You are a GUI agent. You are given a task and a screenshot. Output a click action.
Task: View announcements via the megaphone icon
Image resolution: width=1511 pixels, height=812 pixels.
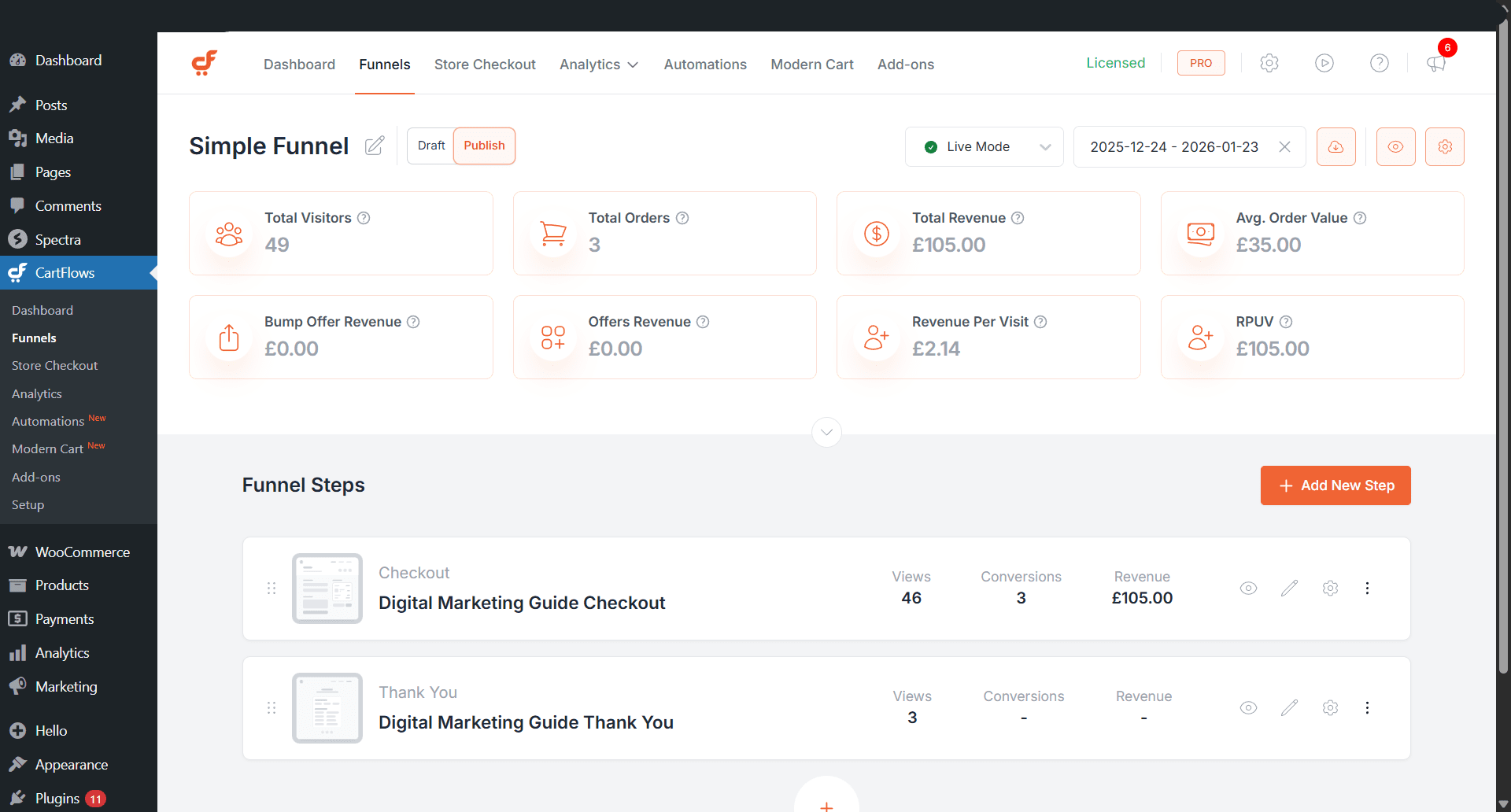pos(1435,65)
